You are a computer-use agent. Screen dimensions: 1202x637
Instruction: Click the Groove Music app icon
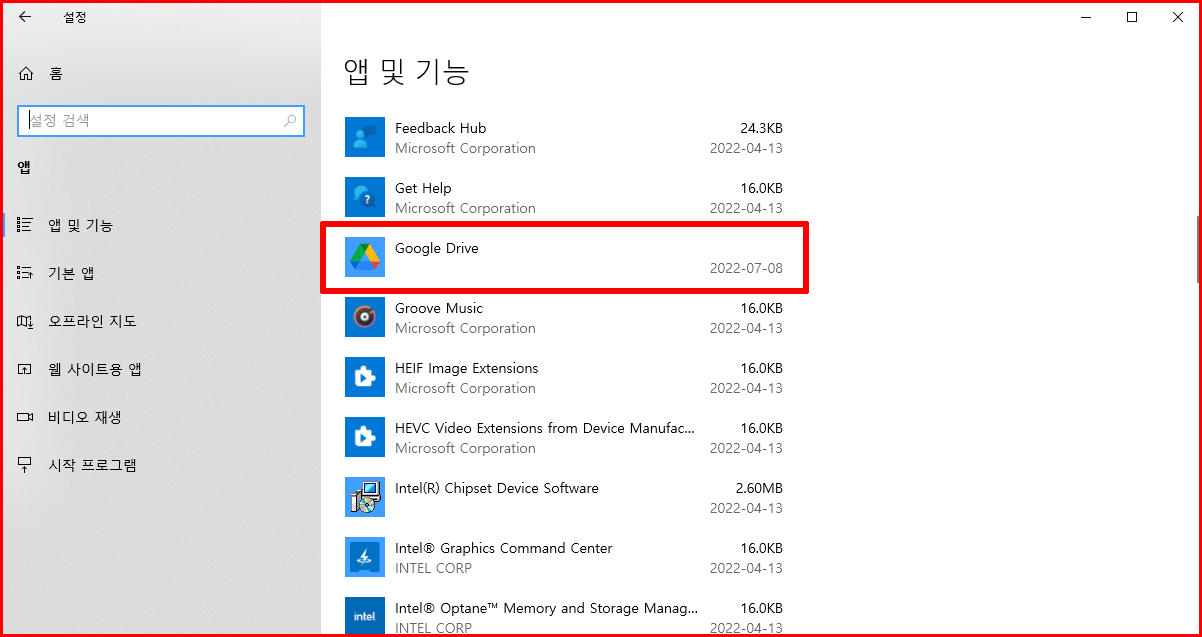[365, 317]
